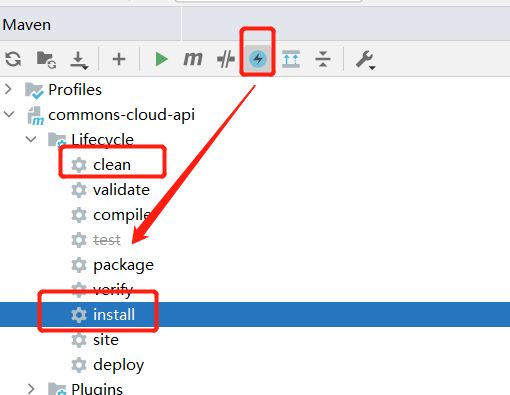Select the site lifecycle goal
Viewport: 510px width, 395px height.
[106, 340]
